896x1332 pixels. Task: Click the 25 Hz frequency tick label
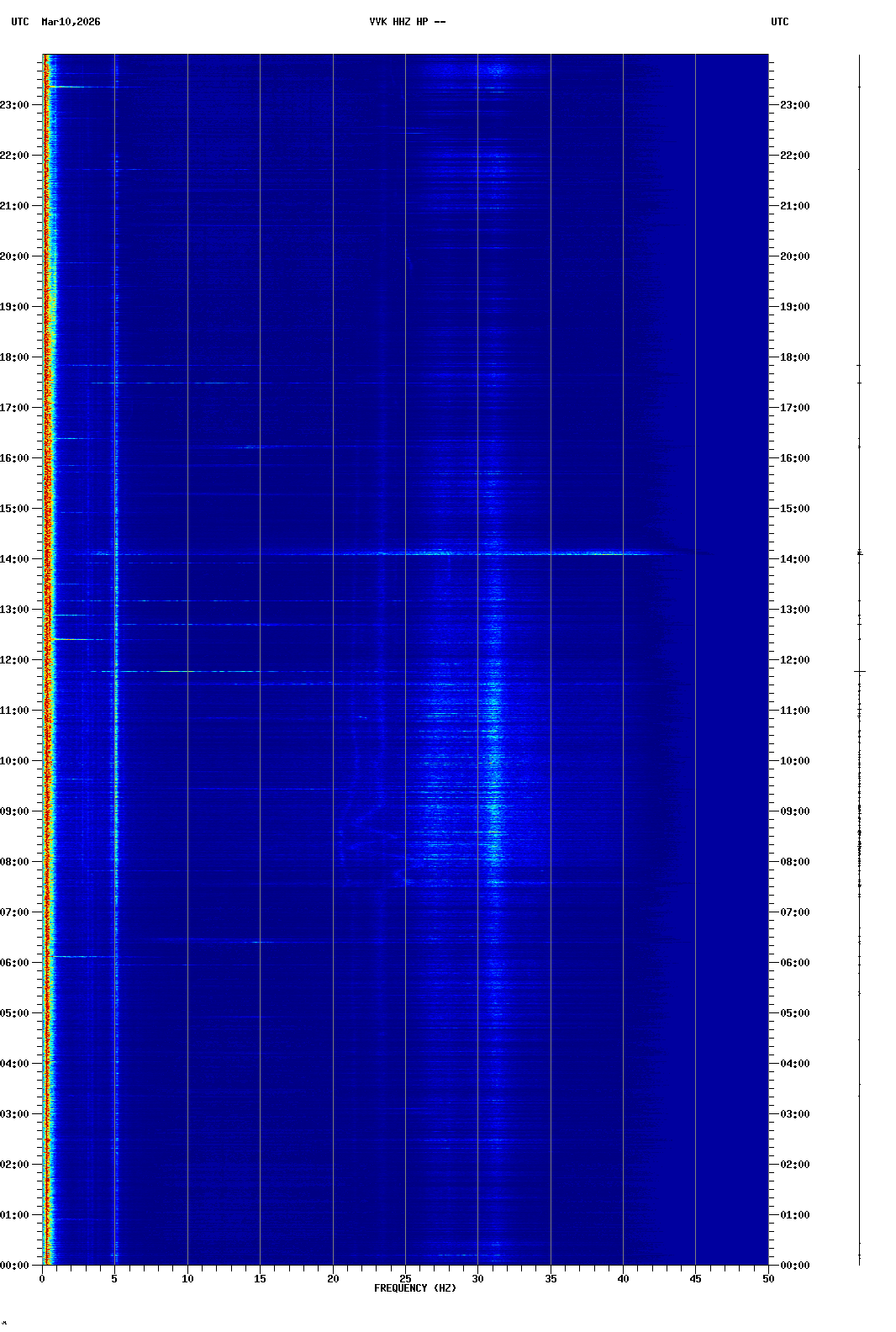tap(405, 1279)
